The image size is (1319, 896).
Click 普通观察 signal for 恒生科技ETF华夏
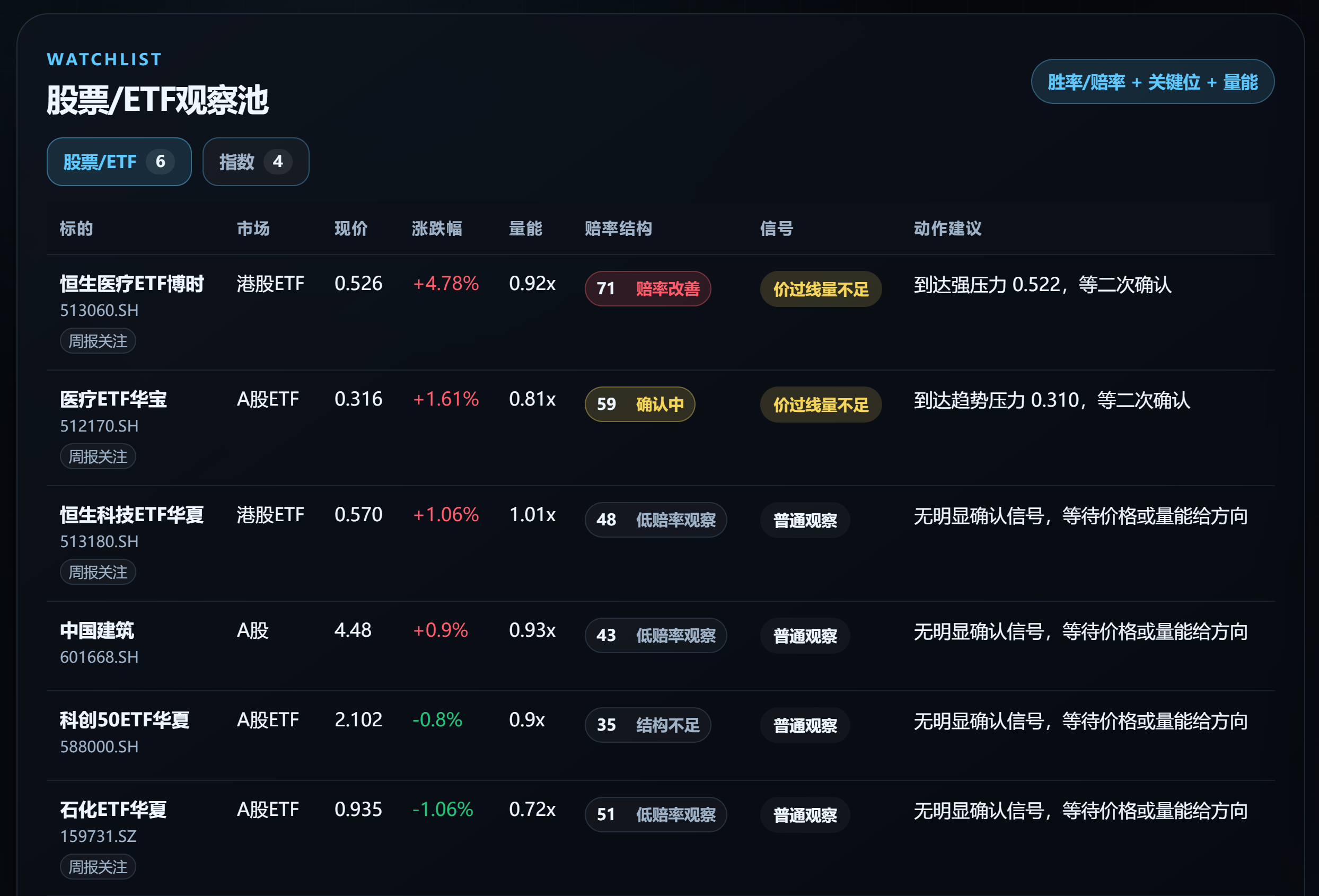(805, 520)
